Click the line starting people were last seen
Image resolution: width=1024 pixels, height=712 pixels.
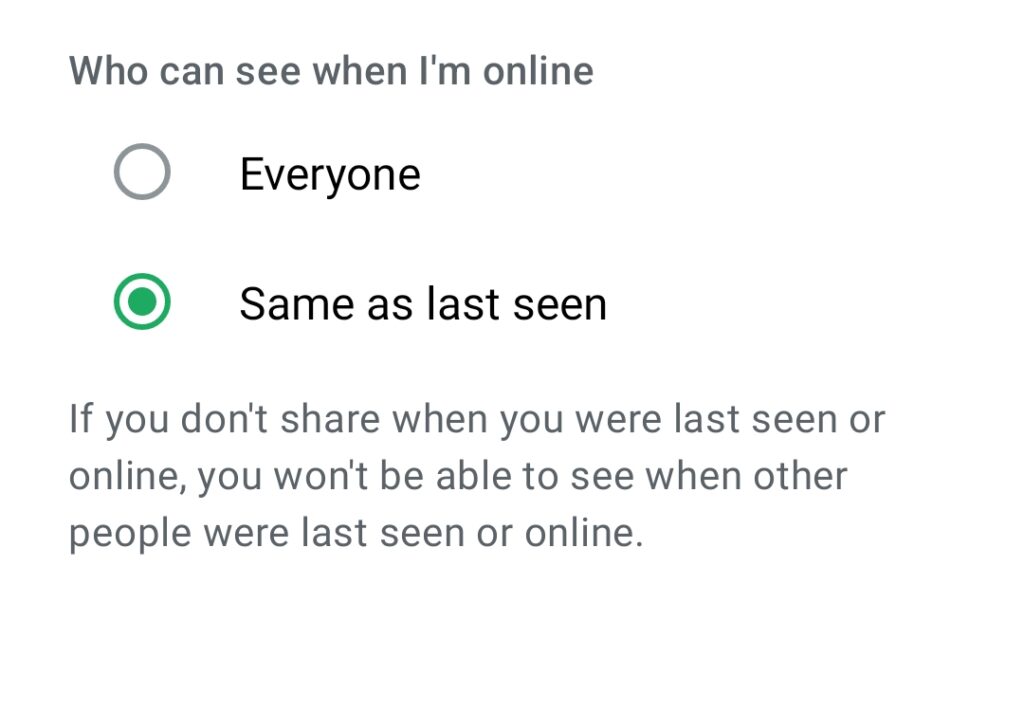[355, 533]
